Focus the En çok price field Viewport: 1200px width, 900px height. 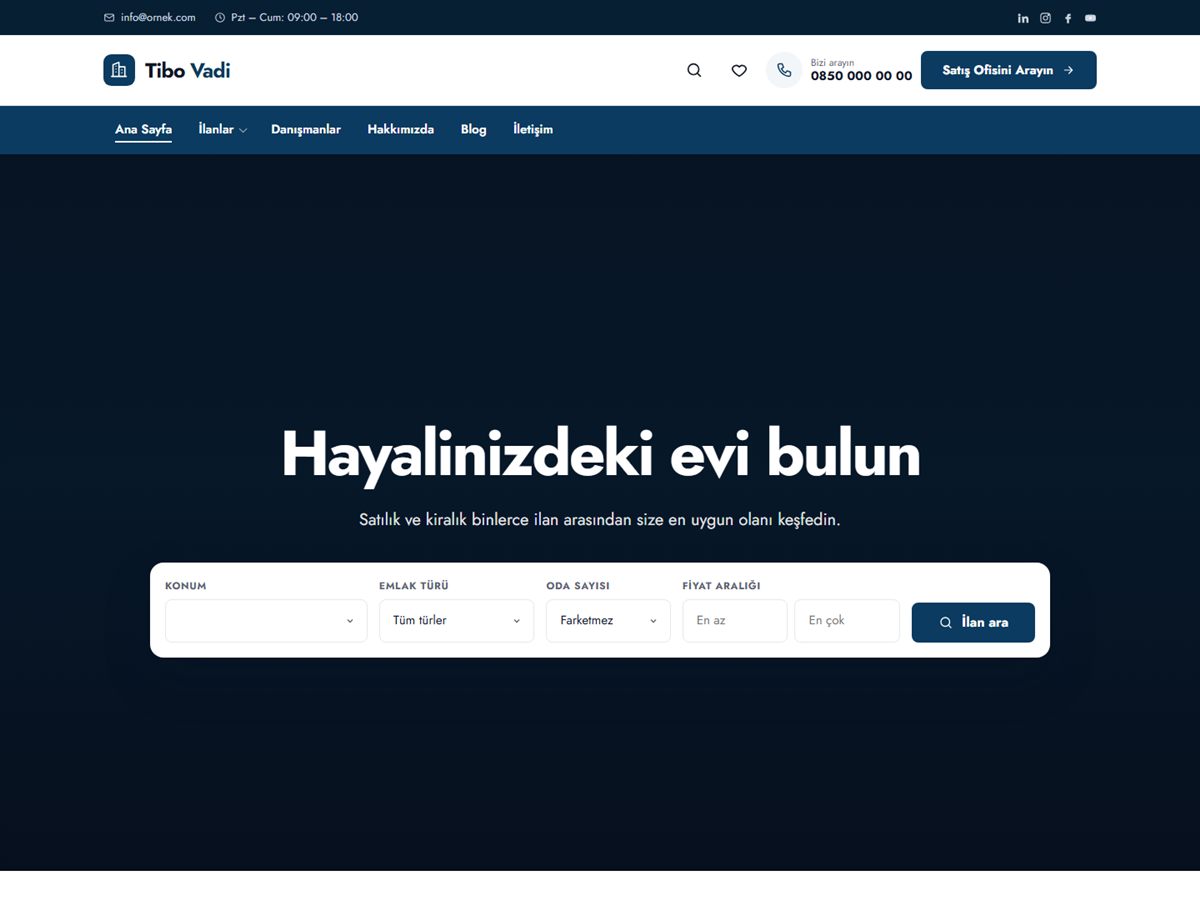click(x=847, y=621)
